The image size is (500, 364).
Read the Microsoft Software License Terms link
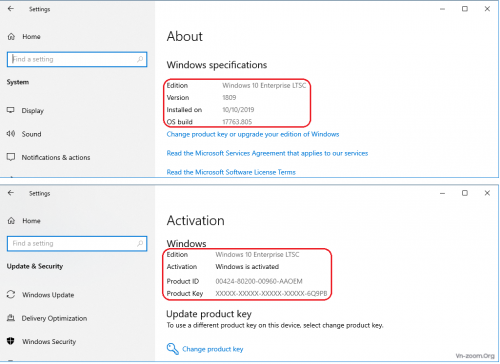[231, 172]
